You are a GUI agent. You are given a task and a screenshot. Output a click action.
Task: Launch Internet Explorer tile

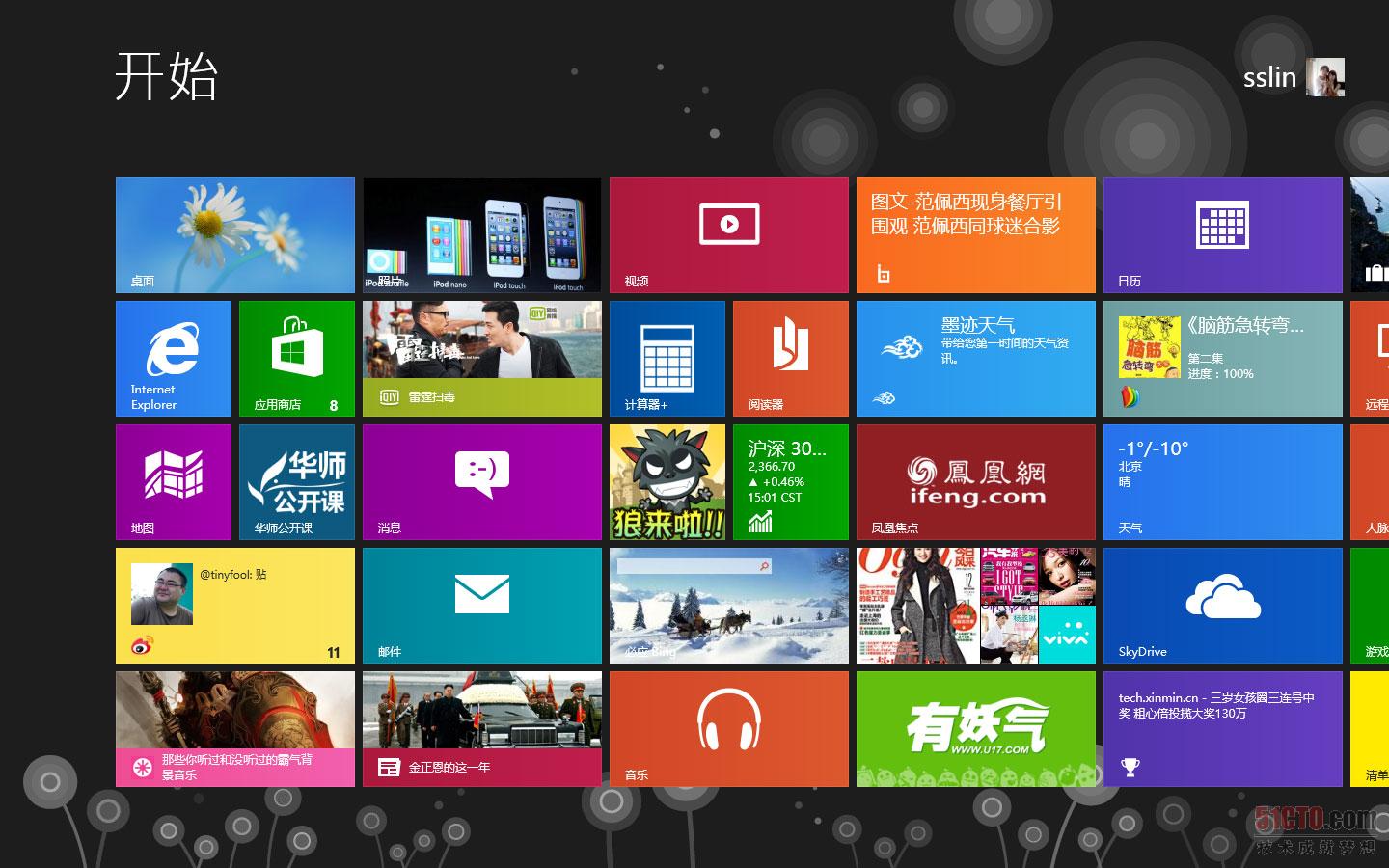tap(174, 359)
